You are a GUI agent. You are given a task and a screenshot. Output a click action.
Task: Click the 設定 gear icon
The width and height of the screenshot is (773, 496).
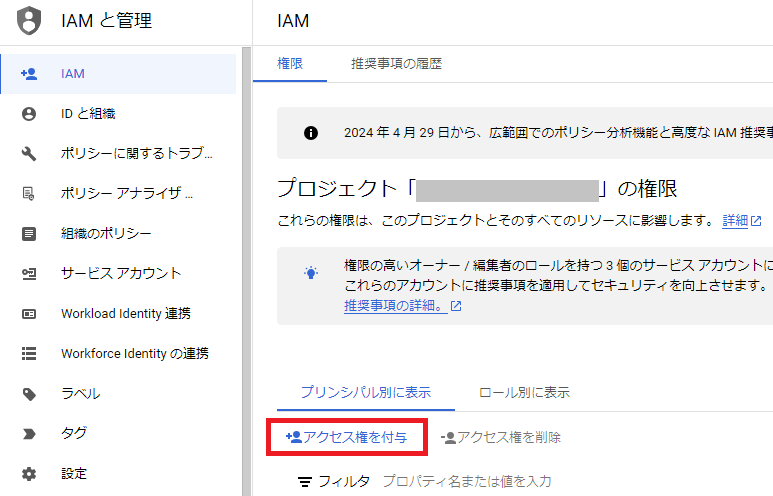[29, 474]
